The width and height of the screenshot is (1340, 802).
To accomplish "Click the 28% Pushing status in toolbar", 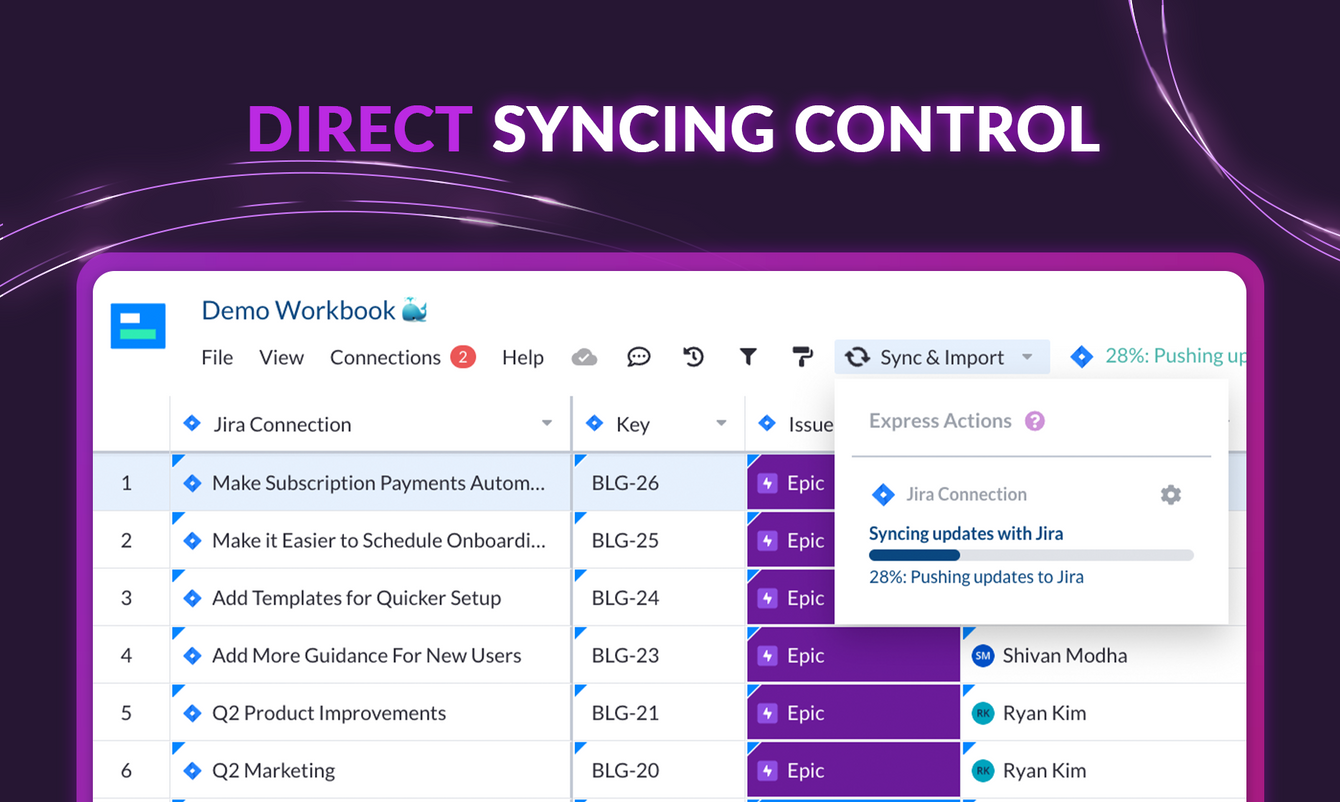I will 1175,356.
